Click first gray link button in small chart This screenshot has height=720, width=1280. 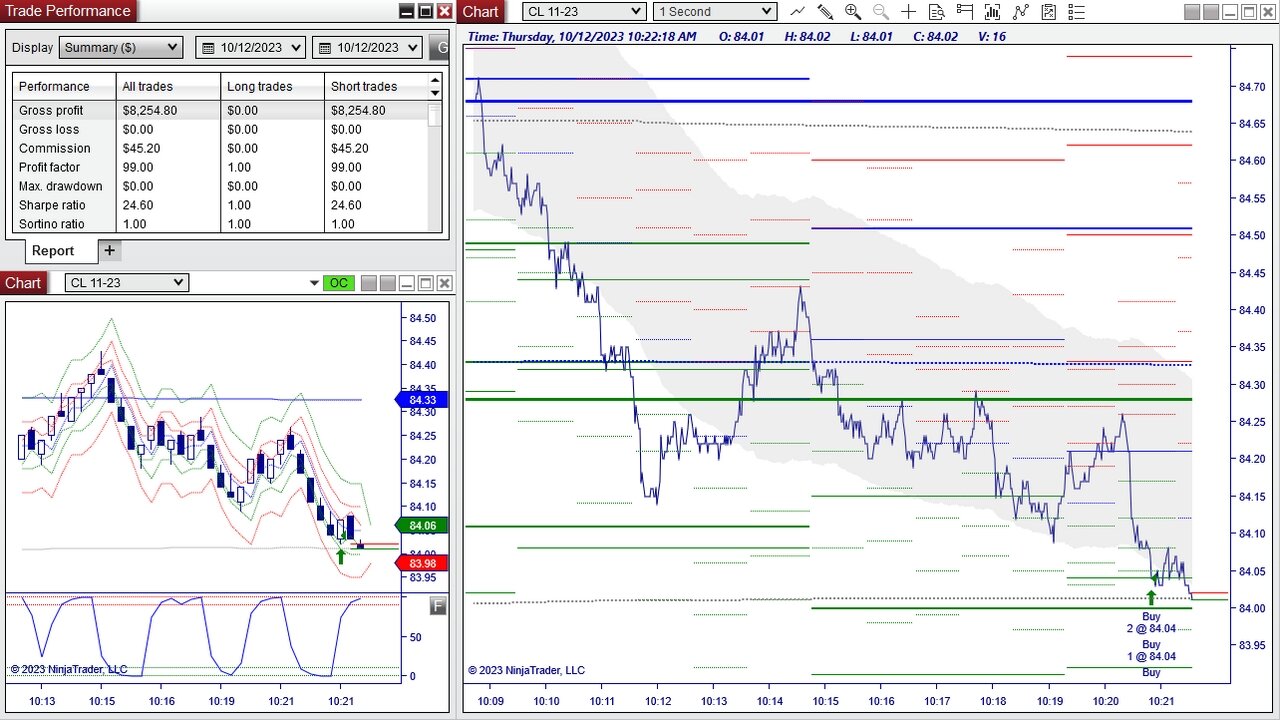pos(369,283)
